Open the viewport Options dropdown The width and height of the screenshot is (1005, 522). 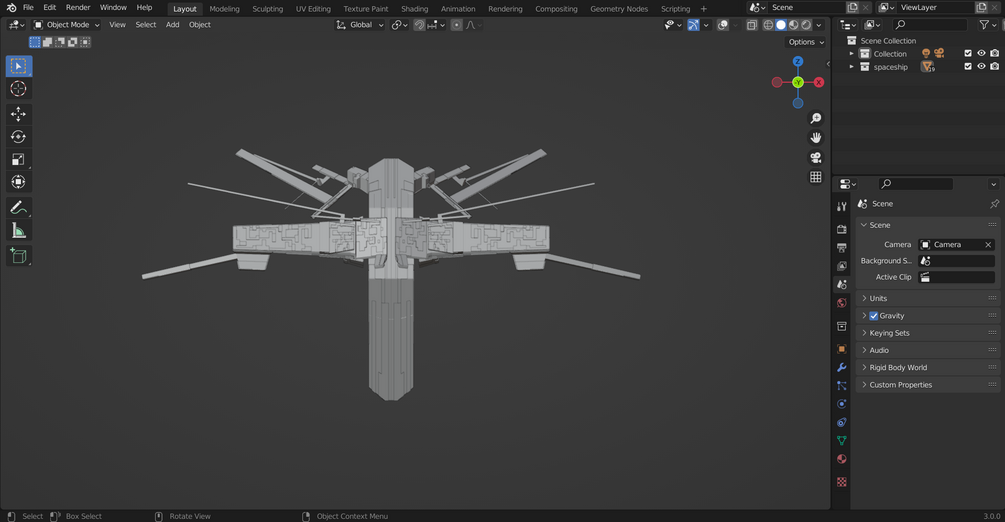click(806, 42)
